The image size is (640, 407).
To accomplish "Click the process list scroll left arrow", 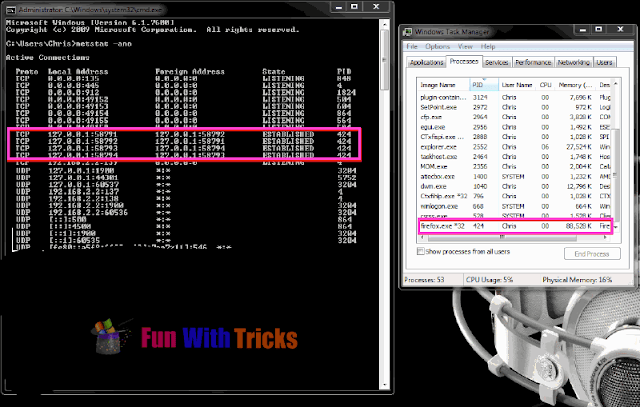I will pos(421,237).
